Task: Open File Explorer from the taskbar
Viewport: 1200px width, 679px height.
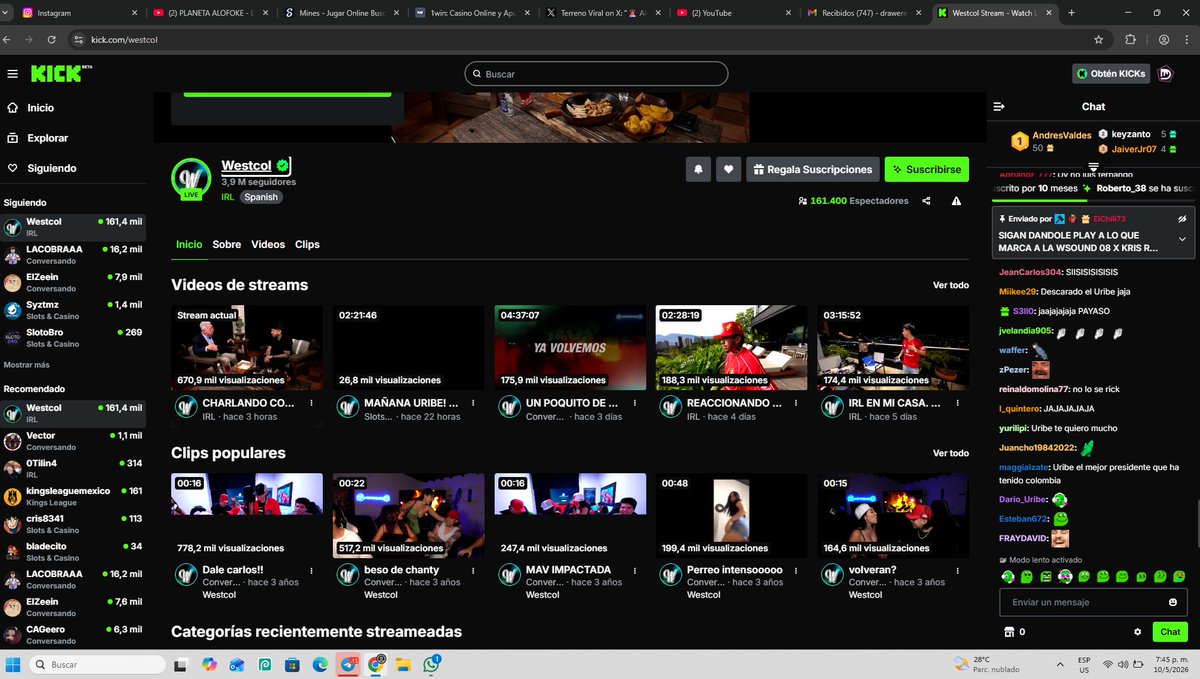Action: pyautogui.click(x=404, y=664)
